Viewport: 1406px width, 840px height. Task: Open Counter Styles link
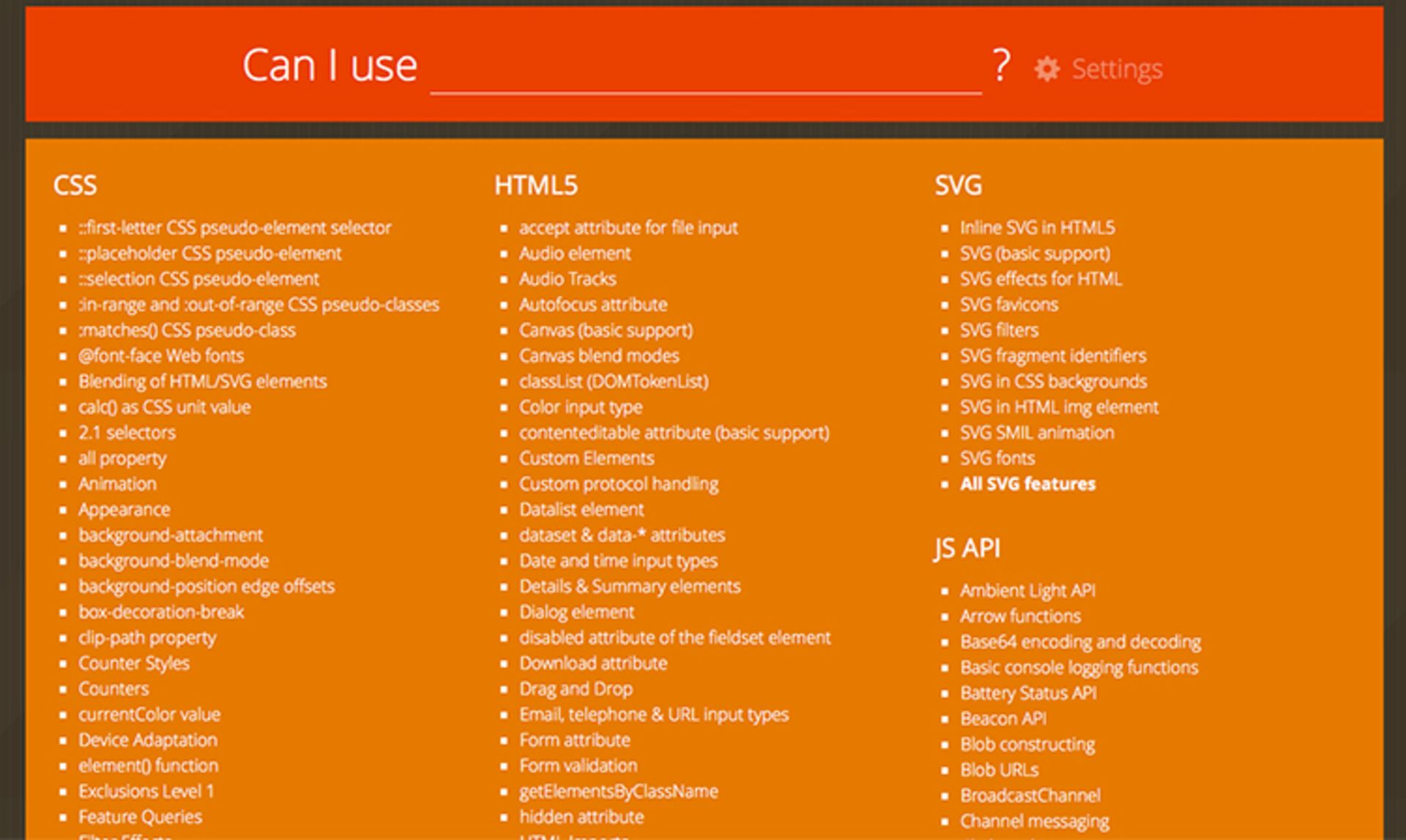pyautogui.click(x=134, y=664)
